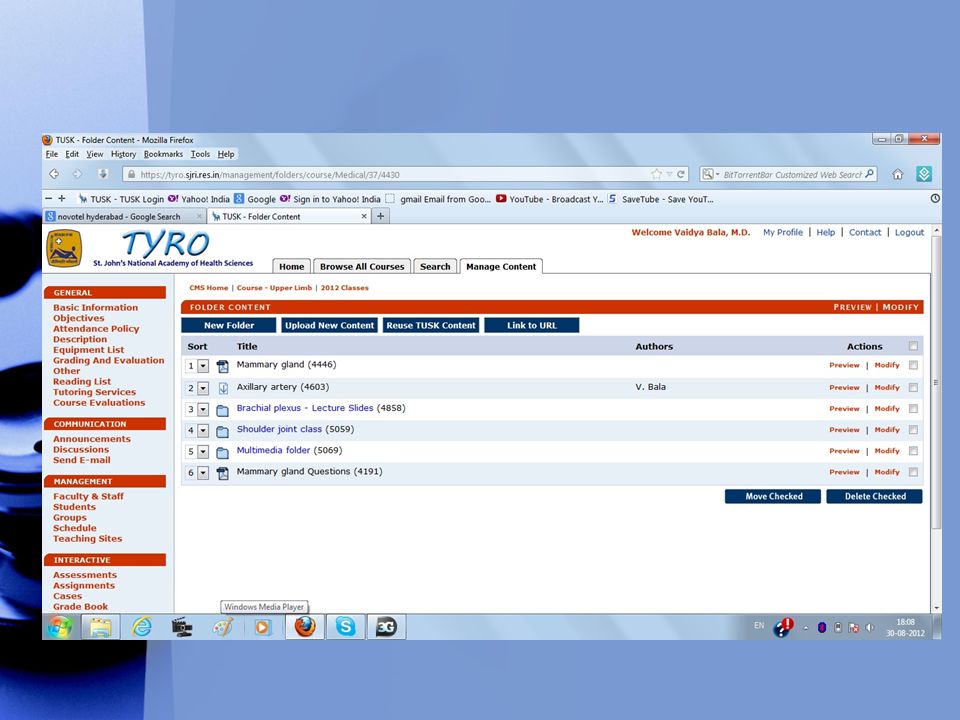
Task: Switch to the Home tab
Action: click(291, 266)
